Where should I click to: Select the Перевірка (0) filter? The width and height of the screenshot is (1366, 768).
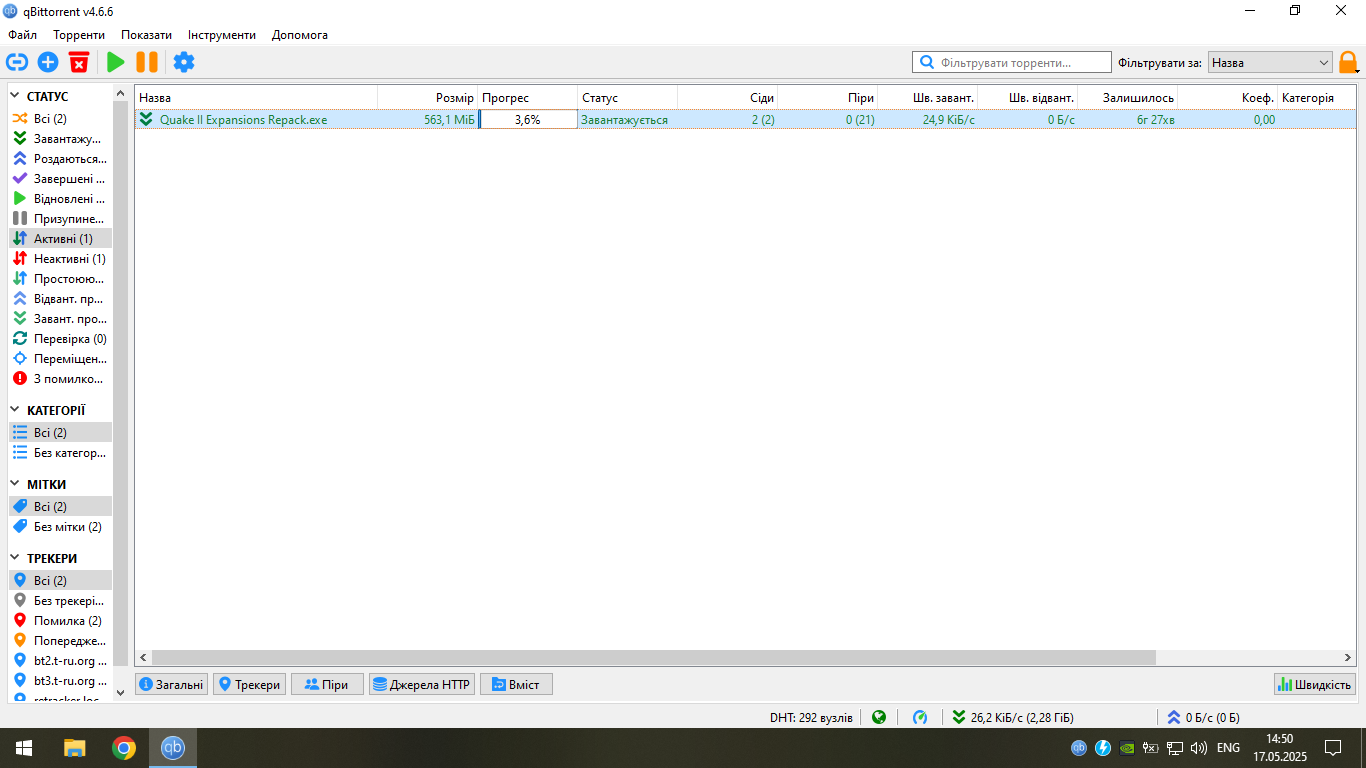coord(60,339)
